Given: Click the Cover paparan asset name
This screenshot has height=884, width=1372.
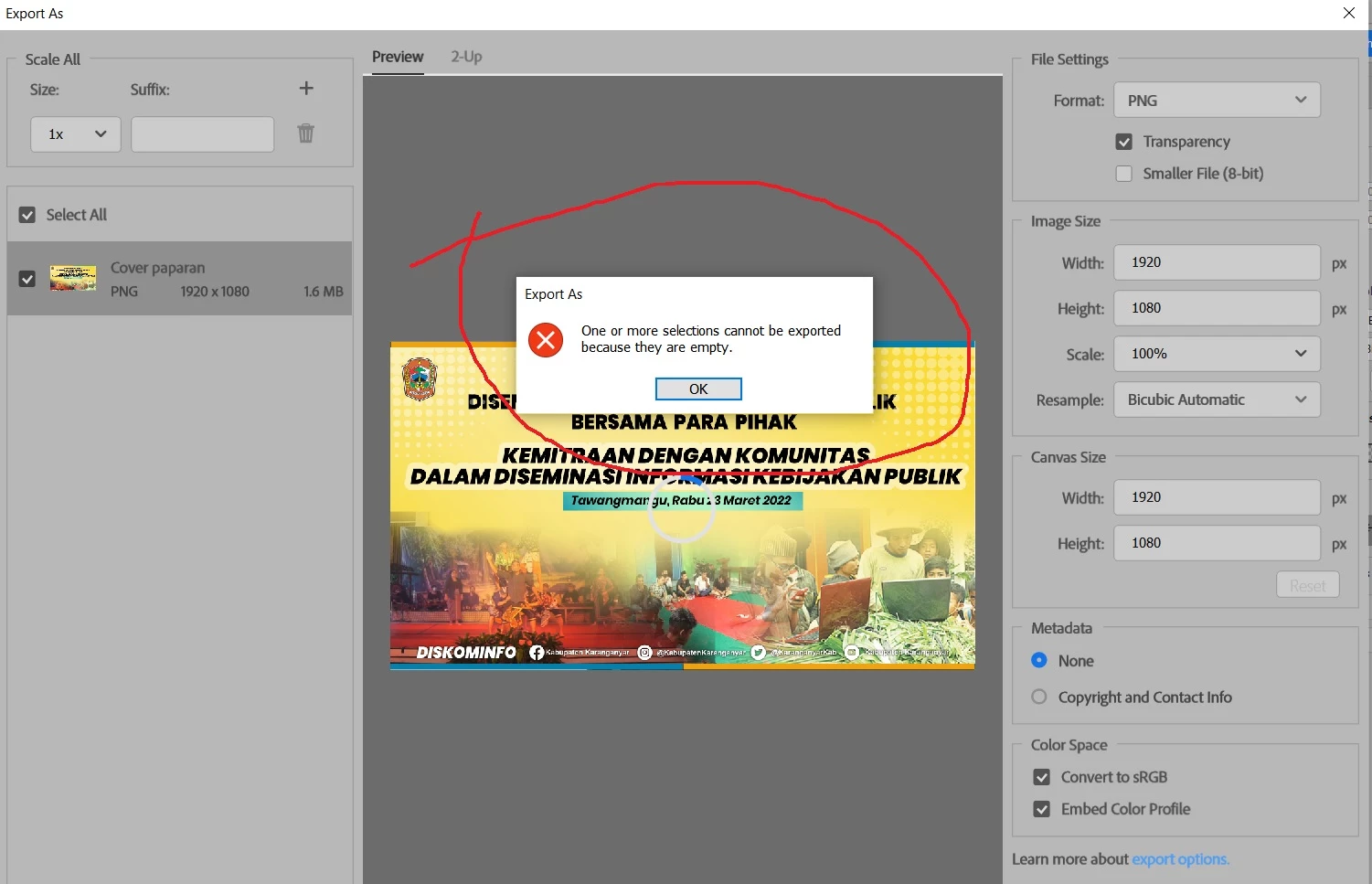Looking at the screenshot, I should click(x=158, y=268).
